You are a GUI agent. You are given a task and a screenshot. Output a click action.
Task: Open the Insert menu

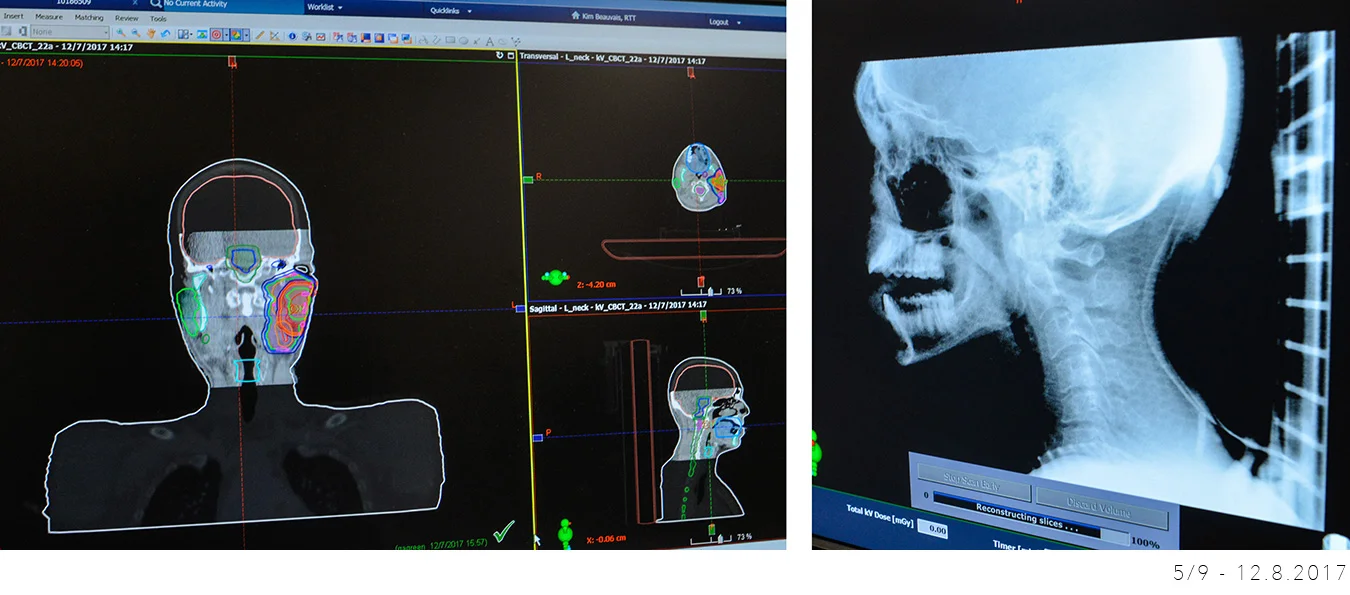pyautogui.click(x=13, y=17)
